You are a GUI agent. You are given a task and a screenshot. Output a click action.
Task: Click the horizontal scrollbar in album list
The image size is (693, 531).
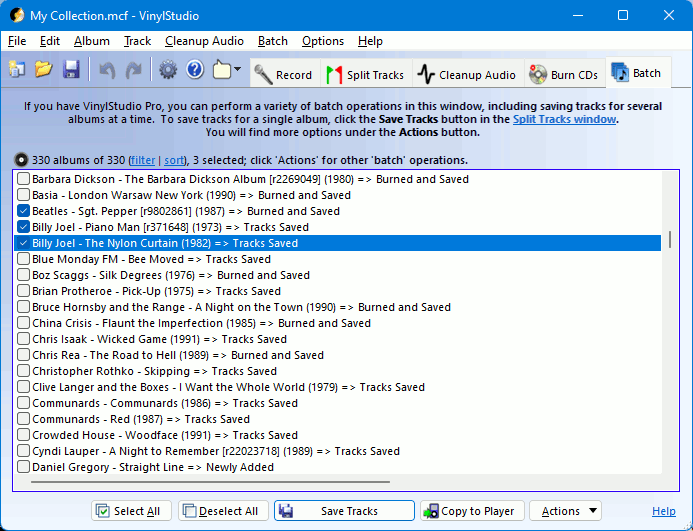pyautogui.click(x=210, y=481)
